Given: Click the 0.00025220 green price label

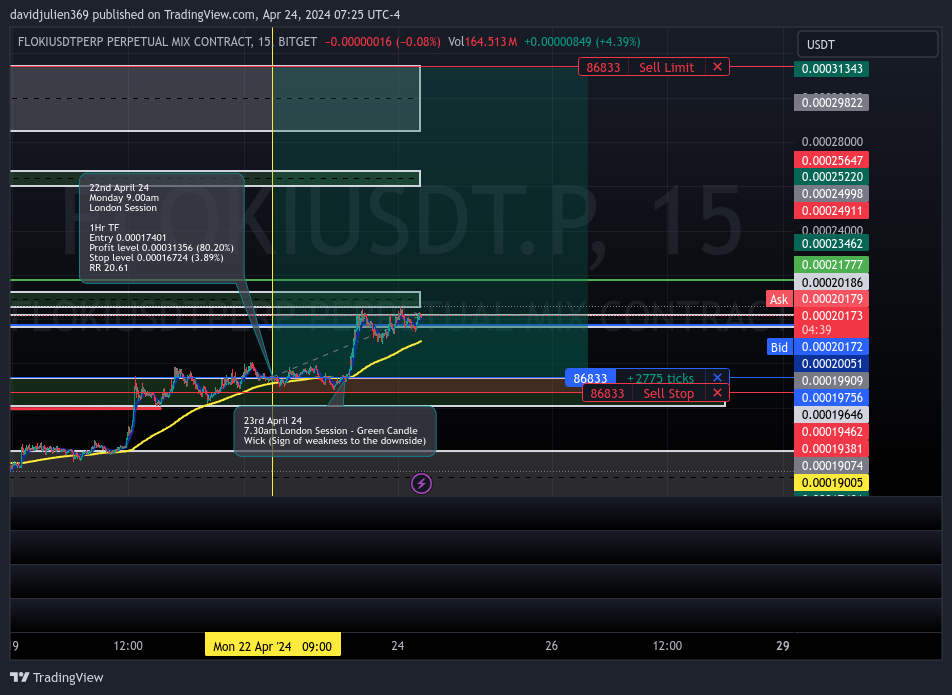Looking at the screenshot, I should 831,177.
